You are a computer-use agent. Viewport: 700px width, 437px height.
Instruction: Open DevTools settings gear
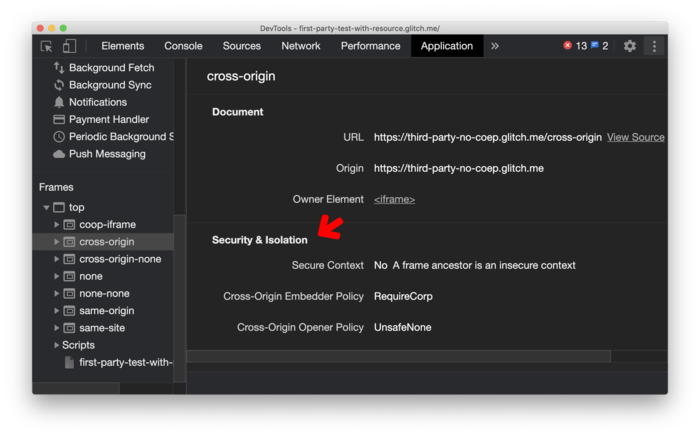[x=630, y=46]
